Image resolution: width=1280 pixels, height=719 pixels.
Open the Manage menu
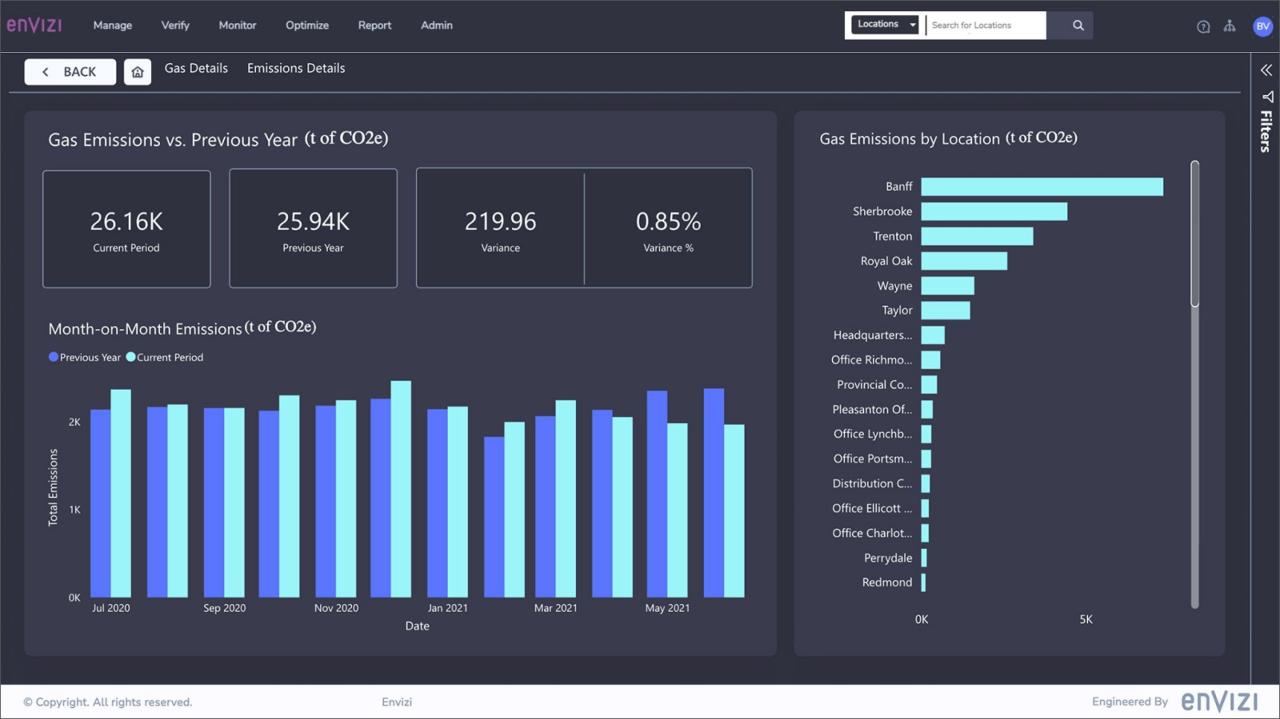(112, 25)
